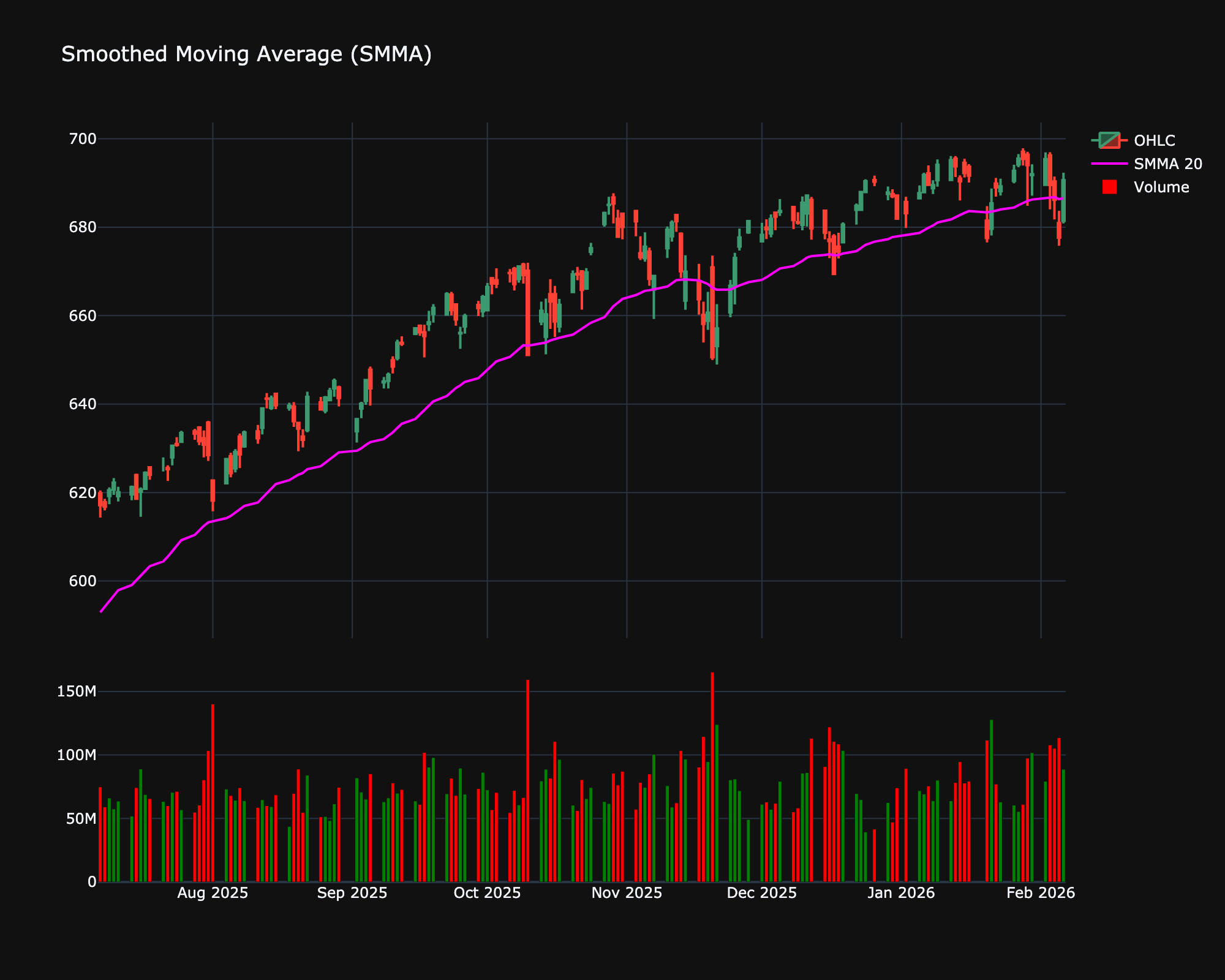1225x980 pixels.
Task: Click the Sep 2025 x-axis label
Action: (352, 893)
